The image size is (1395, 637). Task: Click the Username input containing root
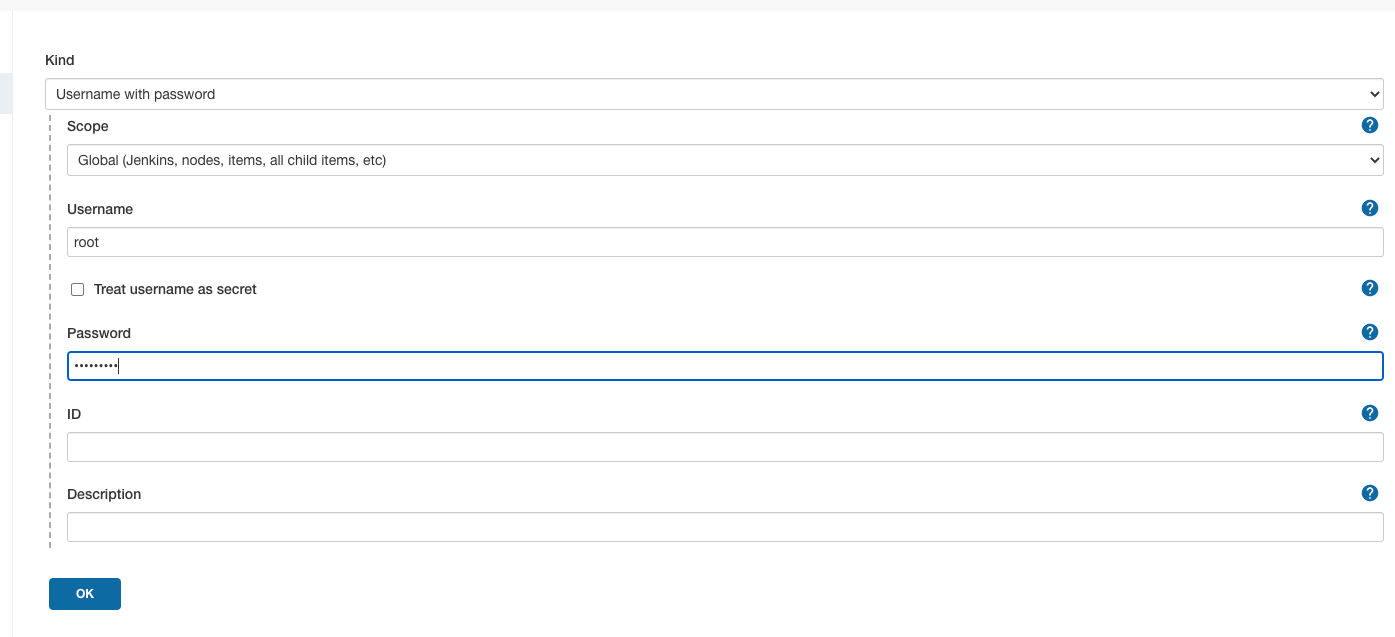click(724, 242)
